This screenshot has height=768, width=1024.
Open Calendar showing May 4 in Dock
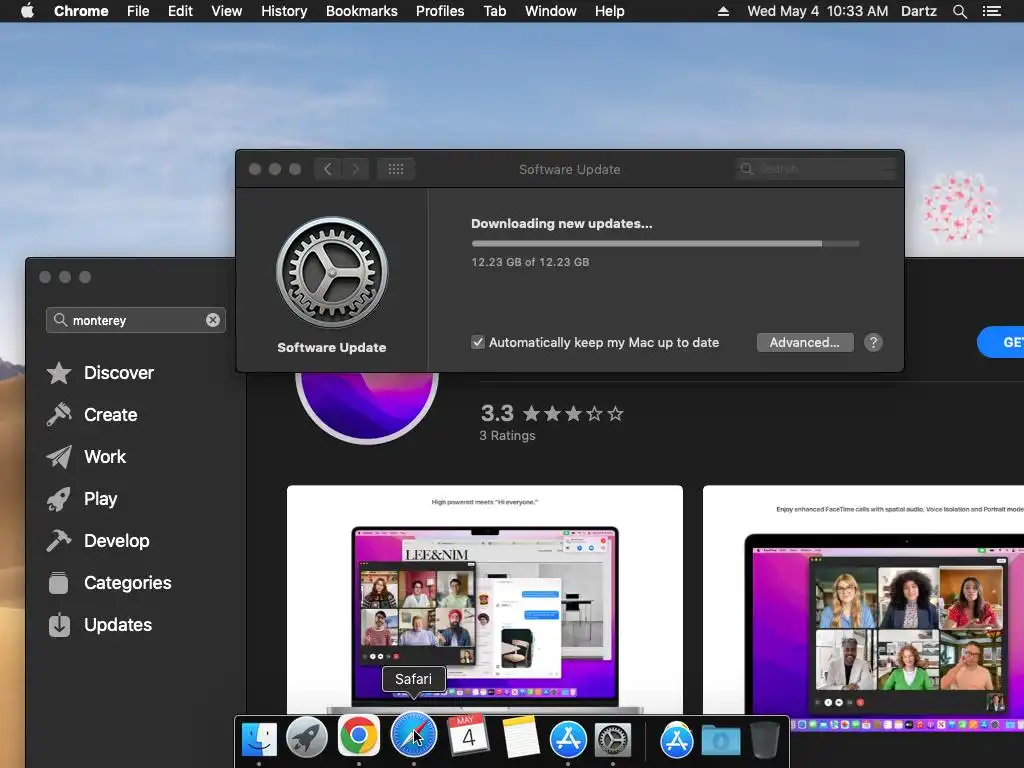point(468,734)
